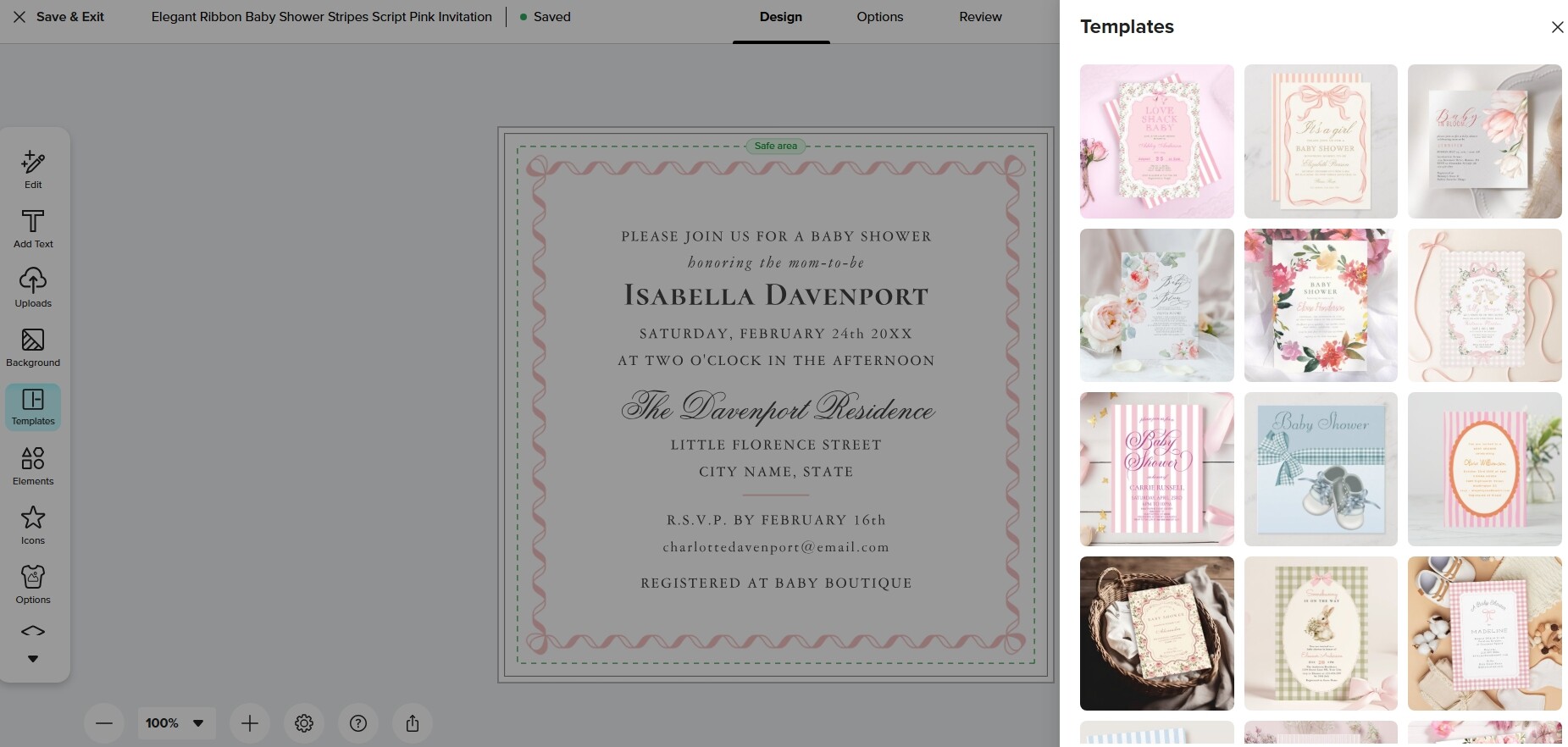Open help with the question mark button
Screen dimensions: 1568x747
[x=358, y=723]
